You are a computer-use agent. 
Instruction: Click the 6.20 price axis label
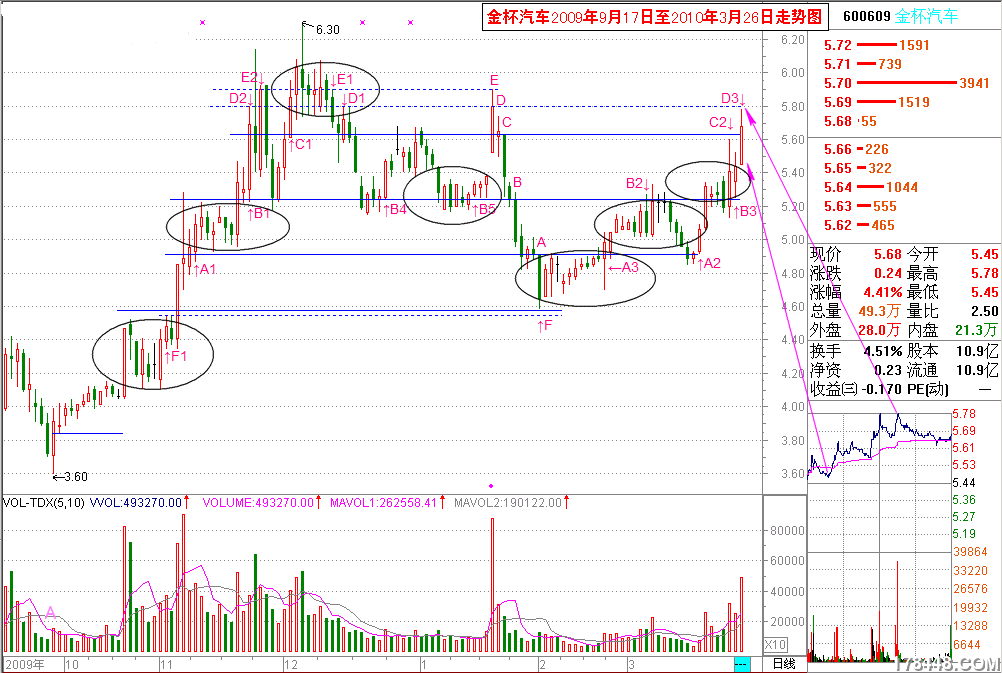[792, 40]
